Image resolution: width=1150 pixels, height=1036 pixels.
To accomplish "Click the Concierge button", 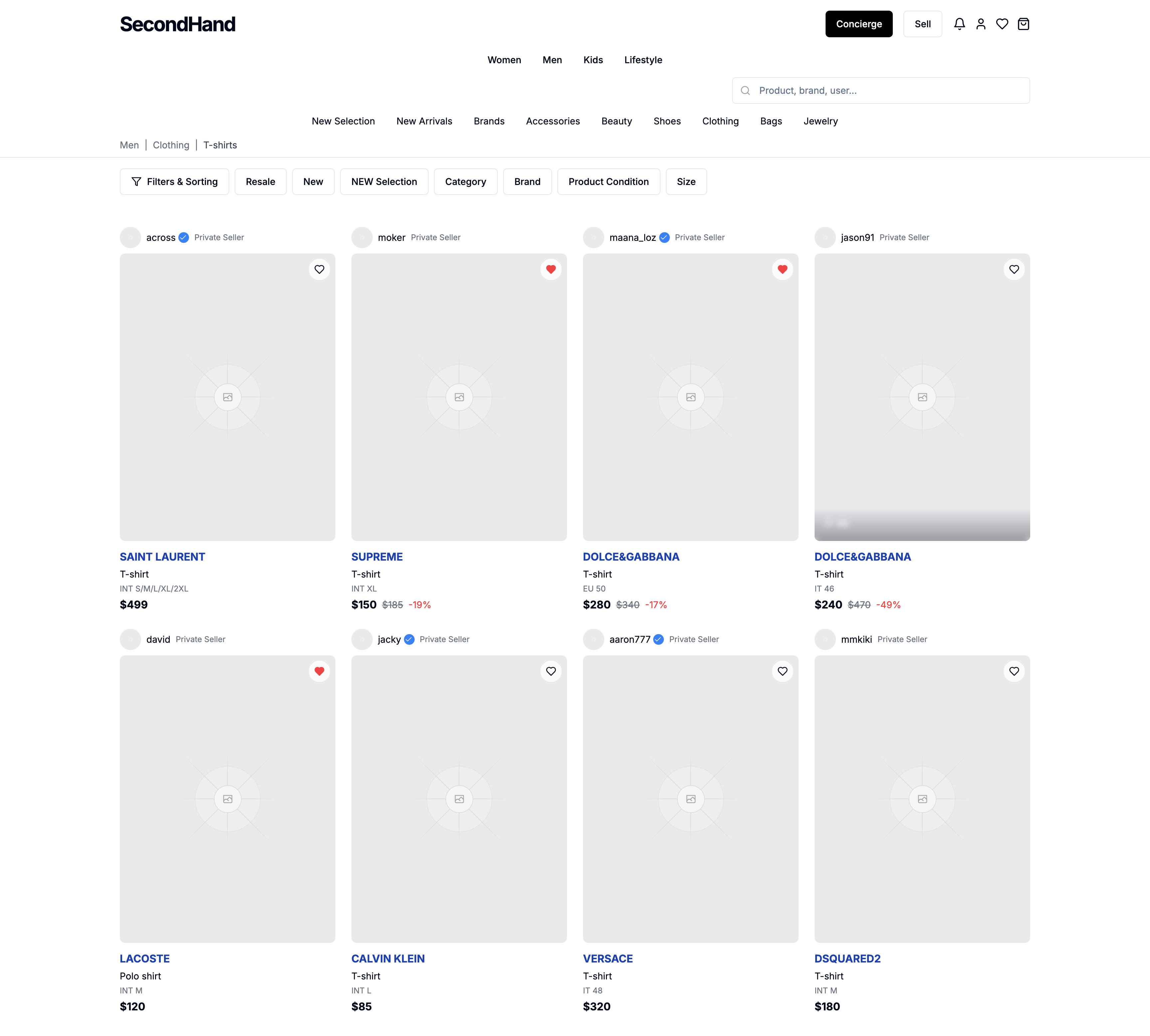I will (859, 24).
